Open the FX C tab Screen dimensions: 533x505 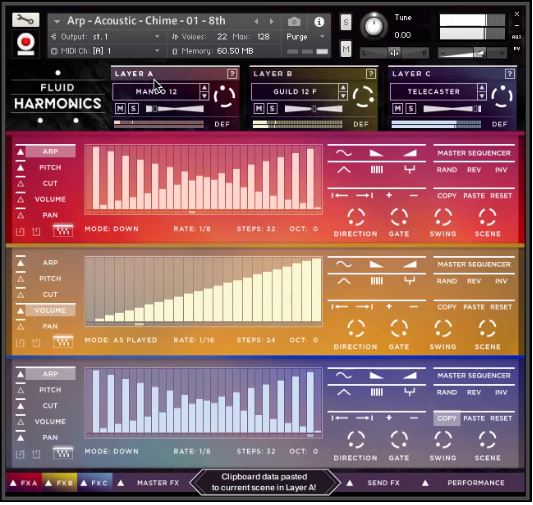tap(95, 483)
